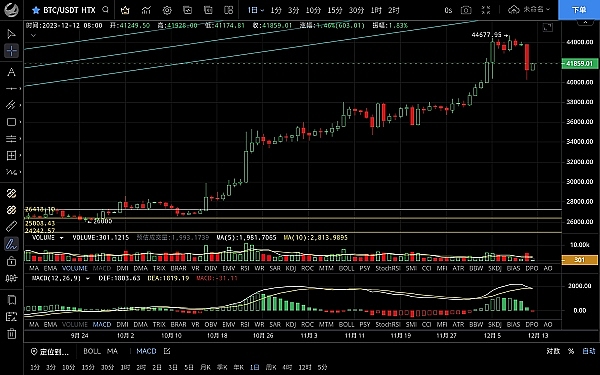Click the bookmark icon in left sidebar
Screen dimensions: 600x375
(11, 300)
